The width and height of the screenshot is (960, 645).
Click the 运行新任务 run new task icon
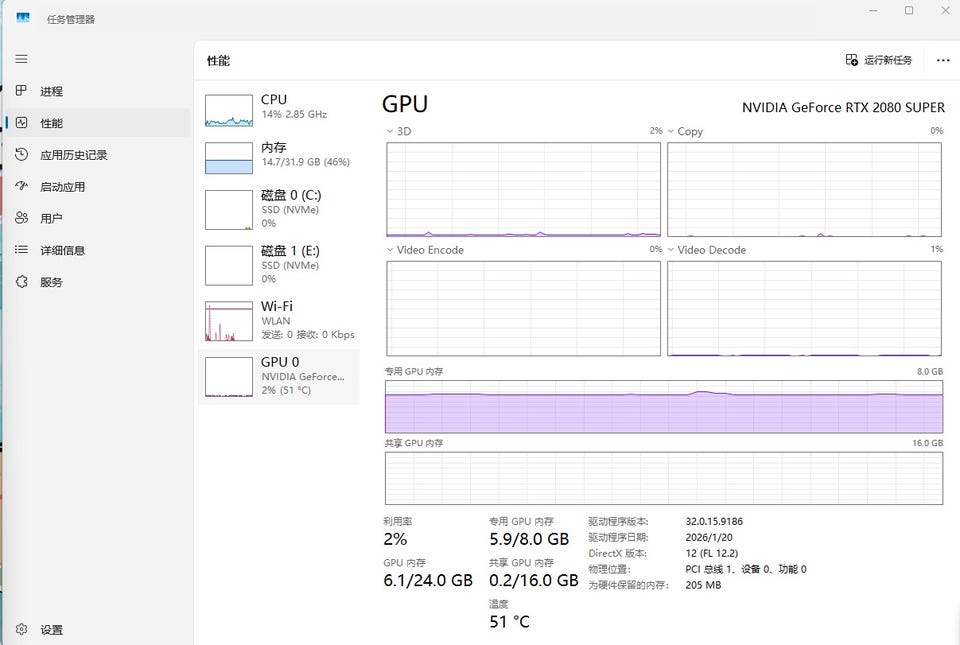852,59
